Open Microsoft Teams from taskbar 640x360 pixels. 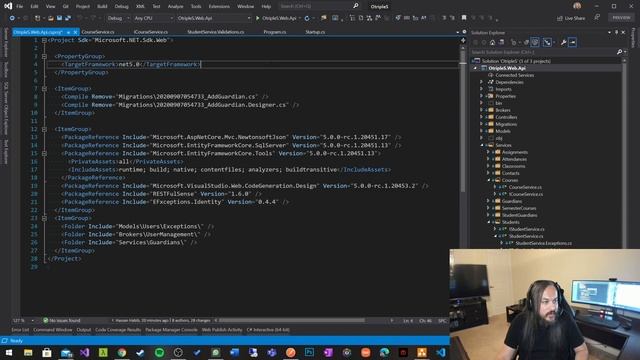(x=272, y=352)
